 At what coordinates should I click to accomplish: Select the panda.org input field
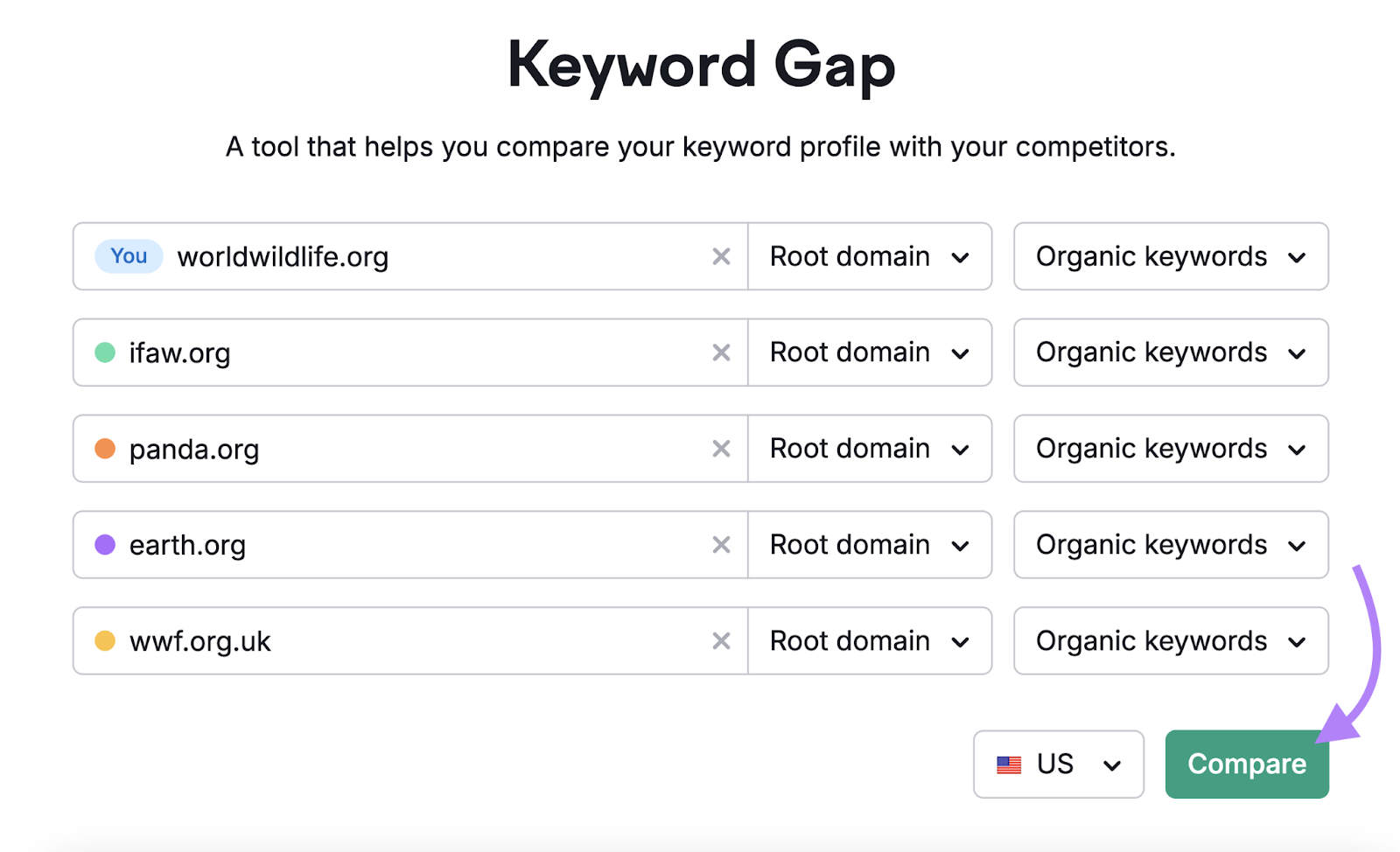pyautogui.click(x=394, y=449)
